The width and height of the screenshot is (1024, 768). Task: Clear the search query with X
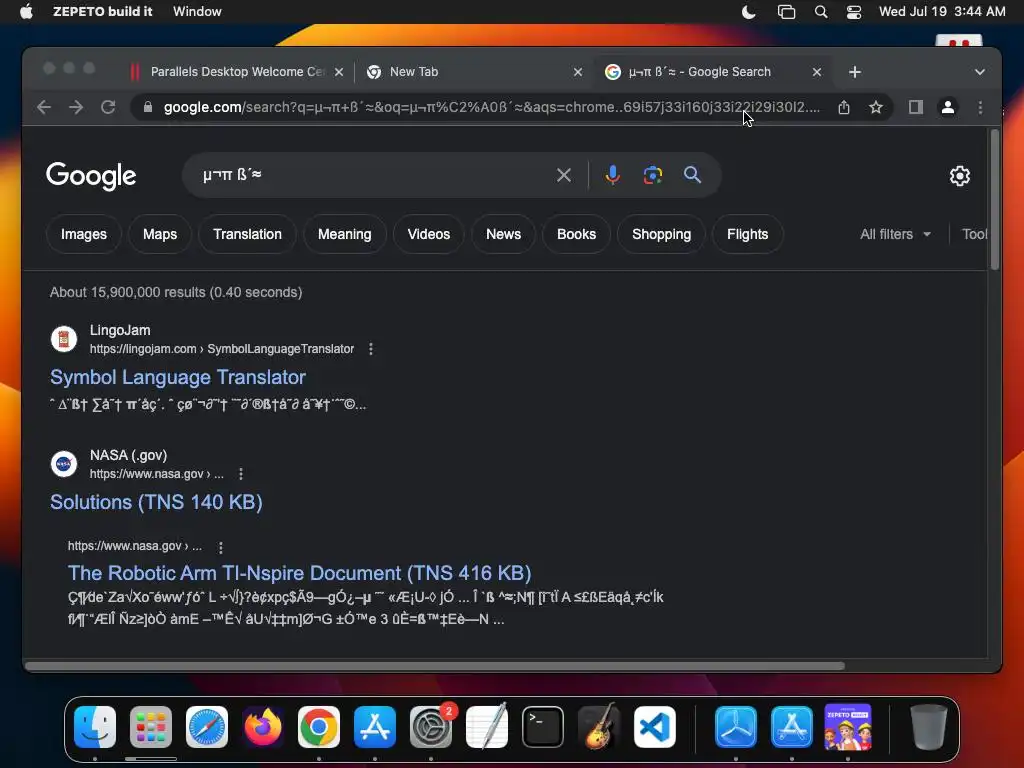point(564,175)
